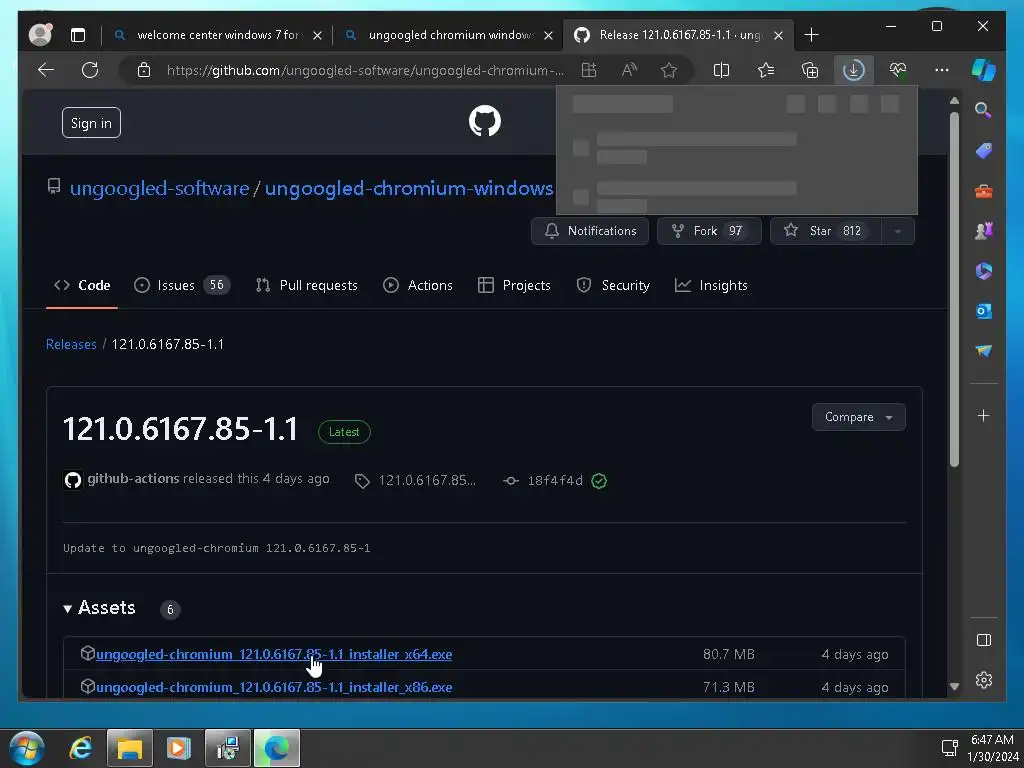The image size is (1024, 768).
Task: Open the sidebar Games chess icon
Action: coord(984,231)
